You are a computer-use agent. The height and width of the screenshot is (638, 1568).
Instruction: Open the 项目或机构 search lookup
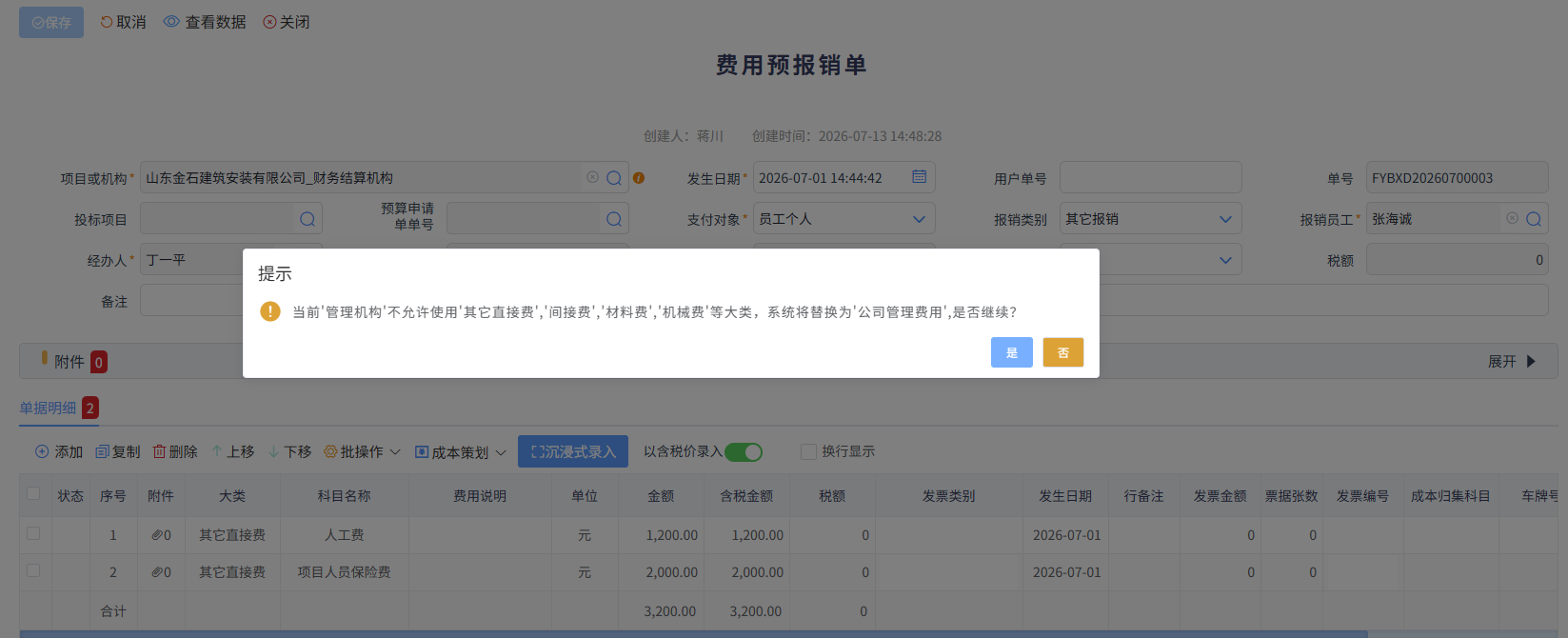point(614,178)
